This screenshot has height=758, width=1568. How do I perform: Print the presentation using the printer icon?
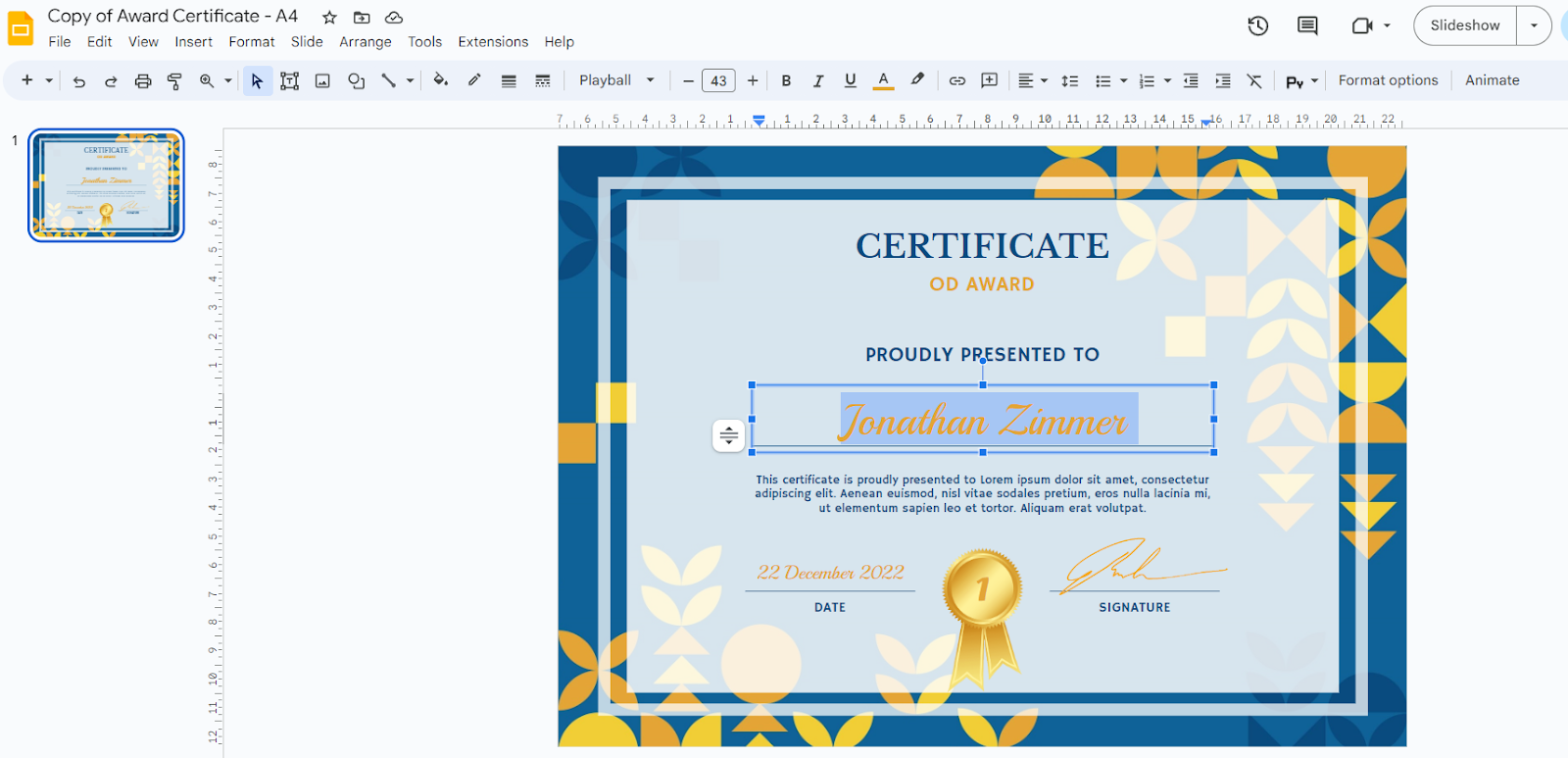[x=143, y=81]
